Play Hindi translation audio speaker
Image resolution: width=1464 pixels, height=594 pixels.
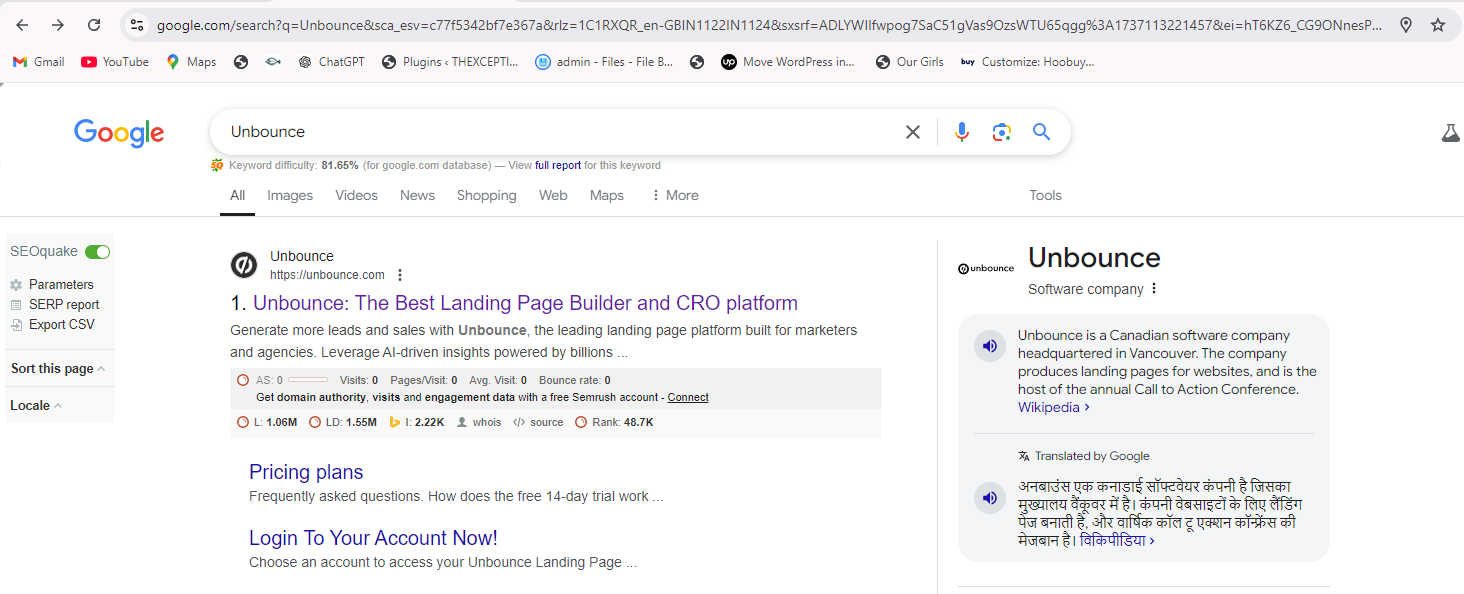tap(989, 497)
